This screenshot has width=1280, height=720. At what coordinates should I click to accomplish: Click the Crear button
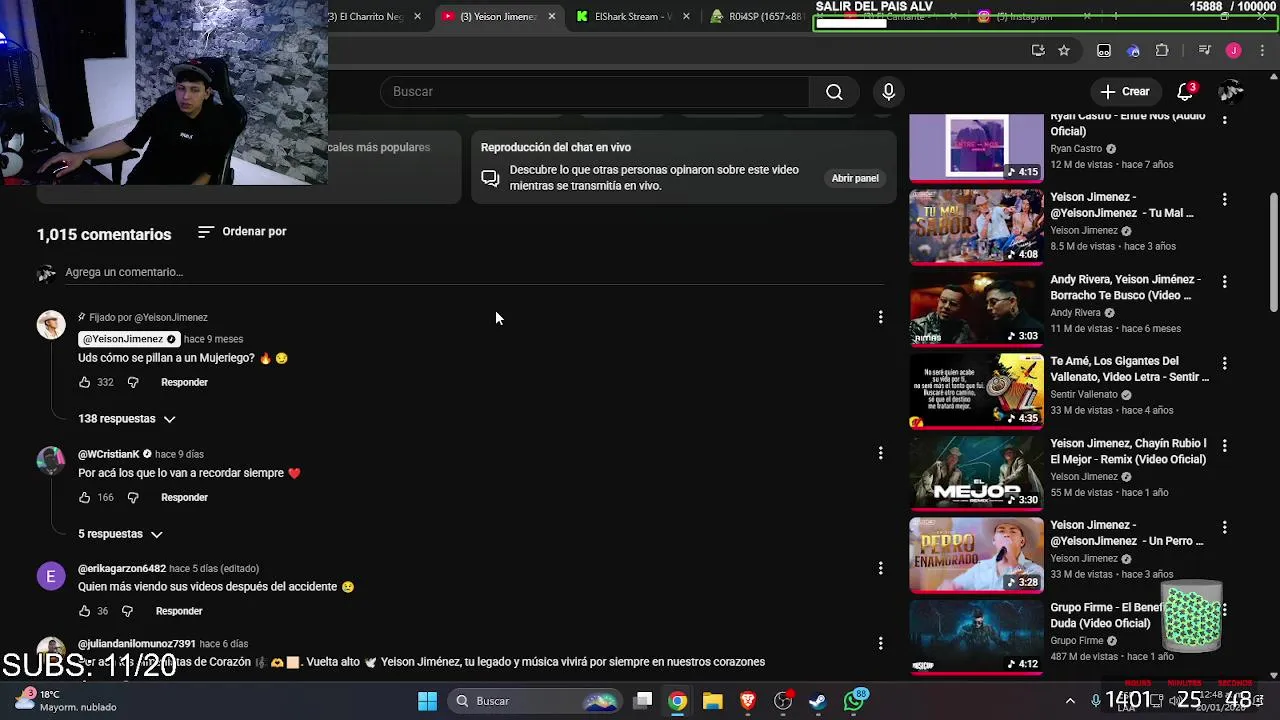[1125, 92]
